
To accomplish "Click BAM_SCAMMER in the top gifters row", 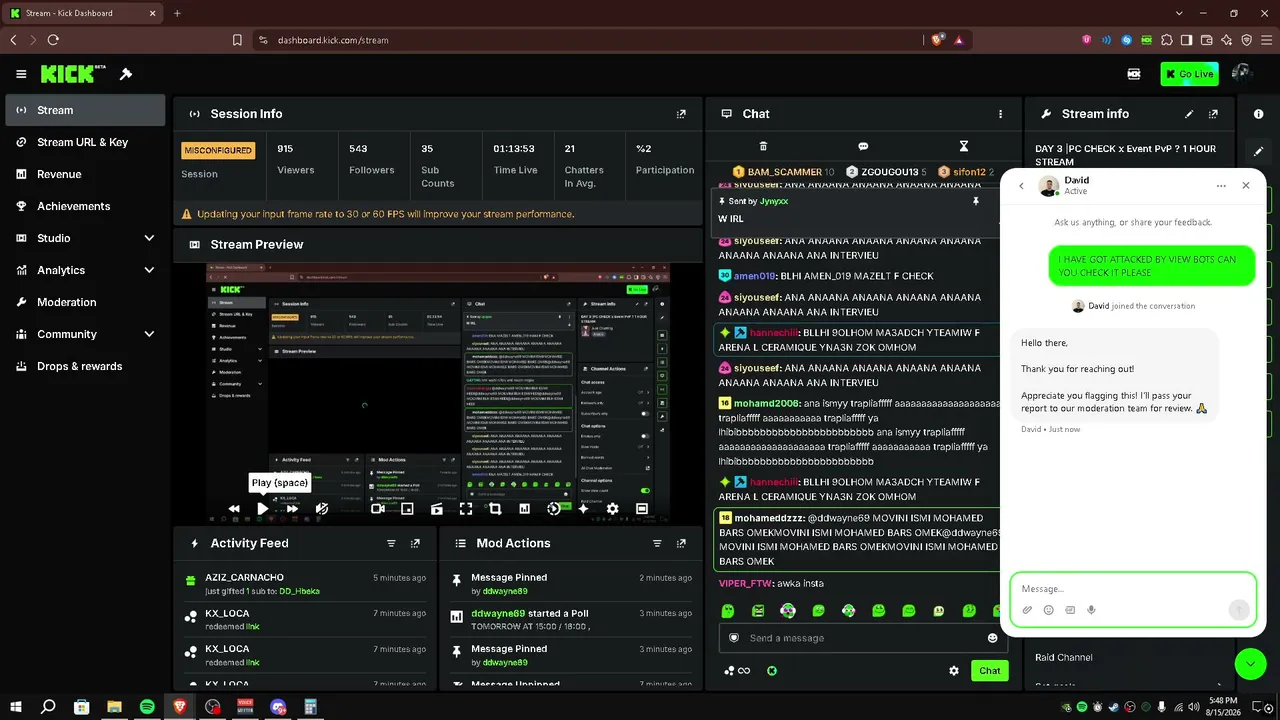I will click(784, 172).
